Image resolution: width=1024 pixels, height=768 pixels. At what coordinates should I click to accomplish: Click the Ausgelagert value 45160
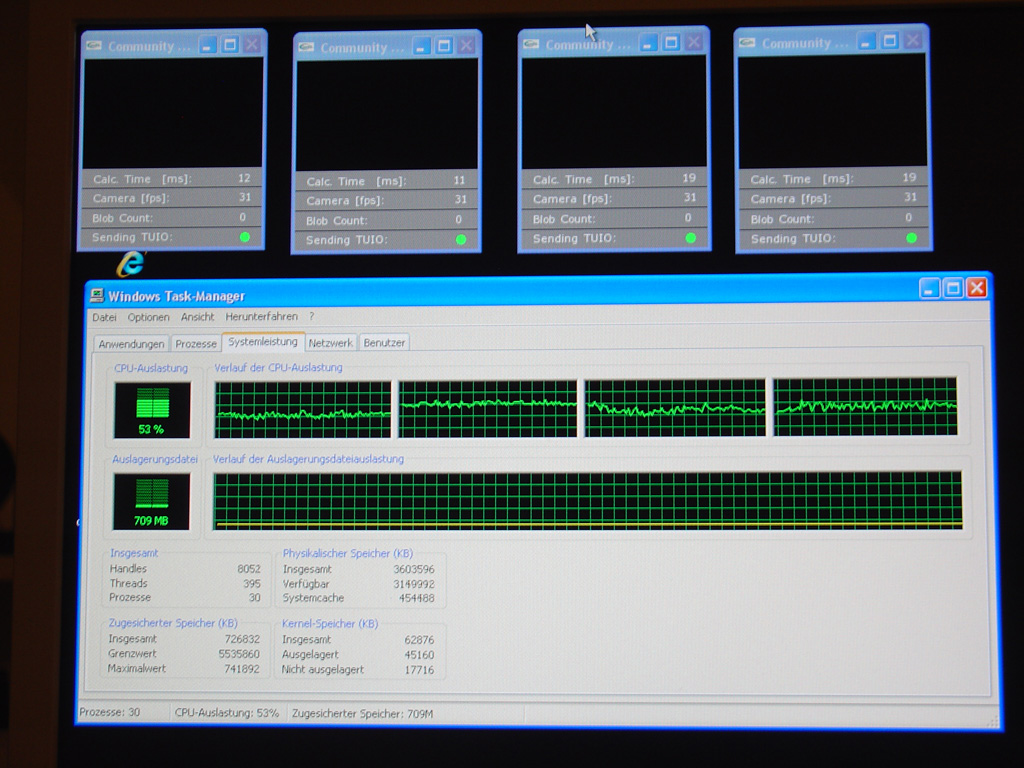click(x=419, y=654)
